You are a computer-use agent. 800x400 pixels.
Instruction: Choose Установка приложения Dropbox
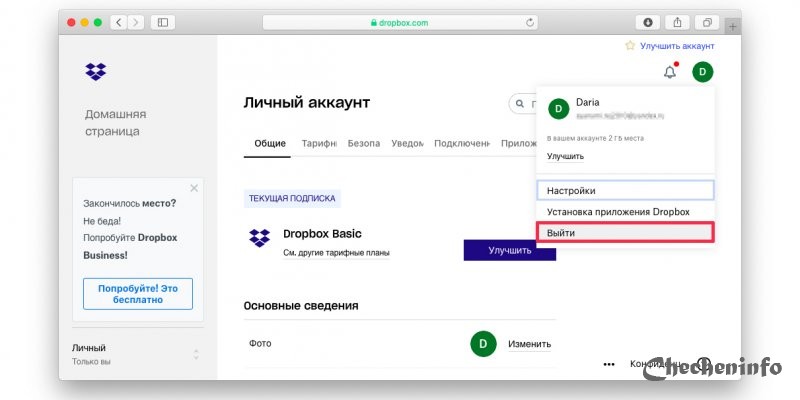click(625, 212)
